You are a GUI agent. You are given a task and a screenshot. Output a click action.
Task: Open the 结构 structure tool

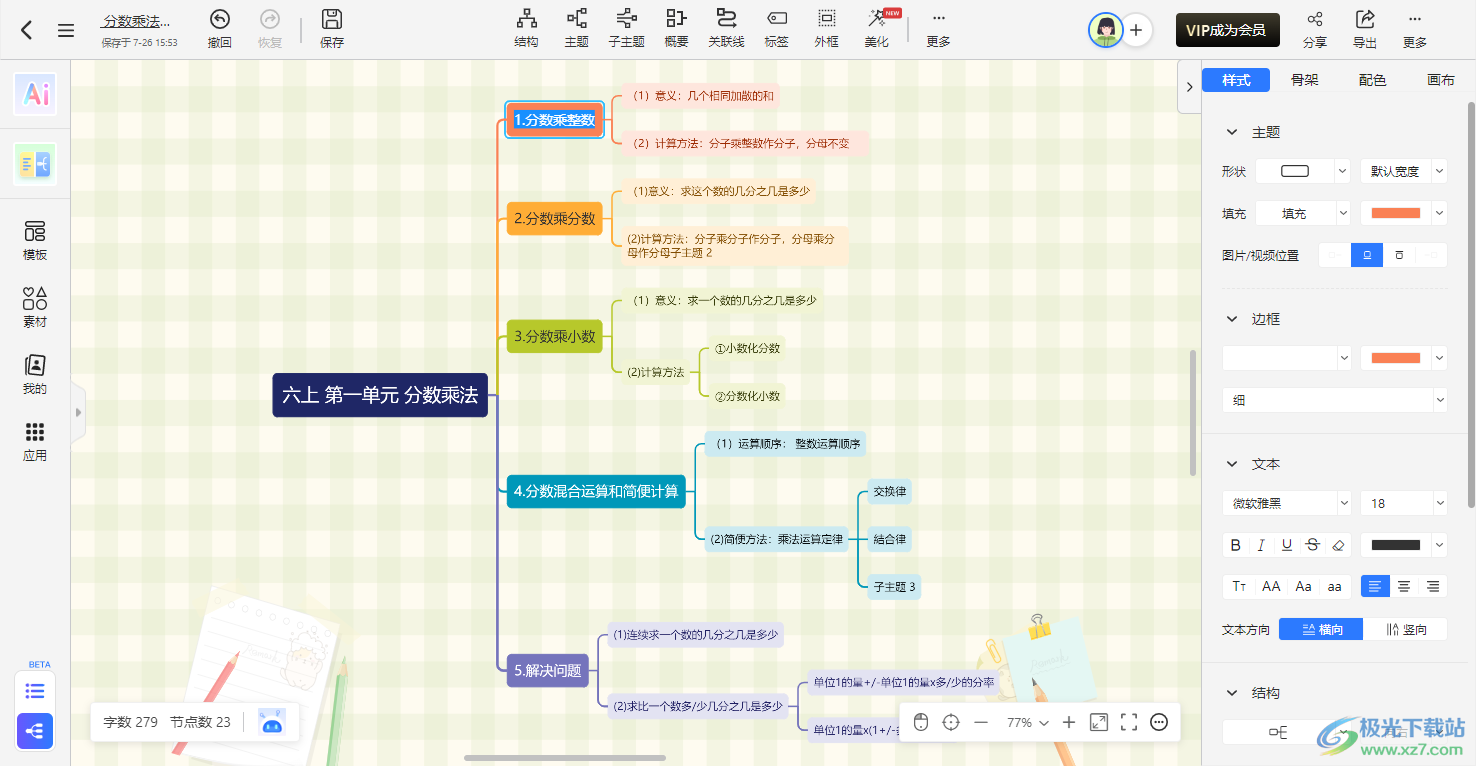click(526, 29)
